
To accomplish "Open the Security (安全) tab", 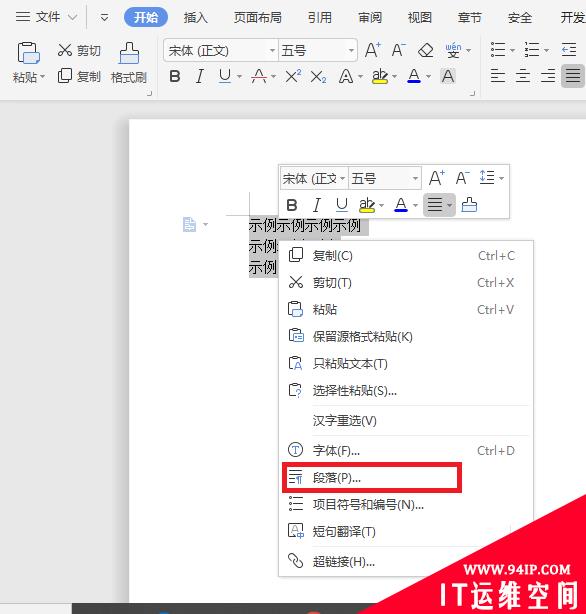I will click(519, 17).
